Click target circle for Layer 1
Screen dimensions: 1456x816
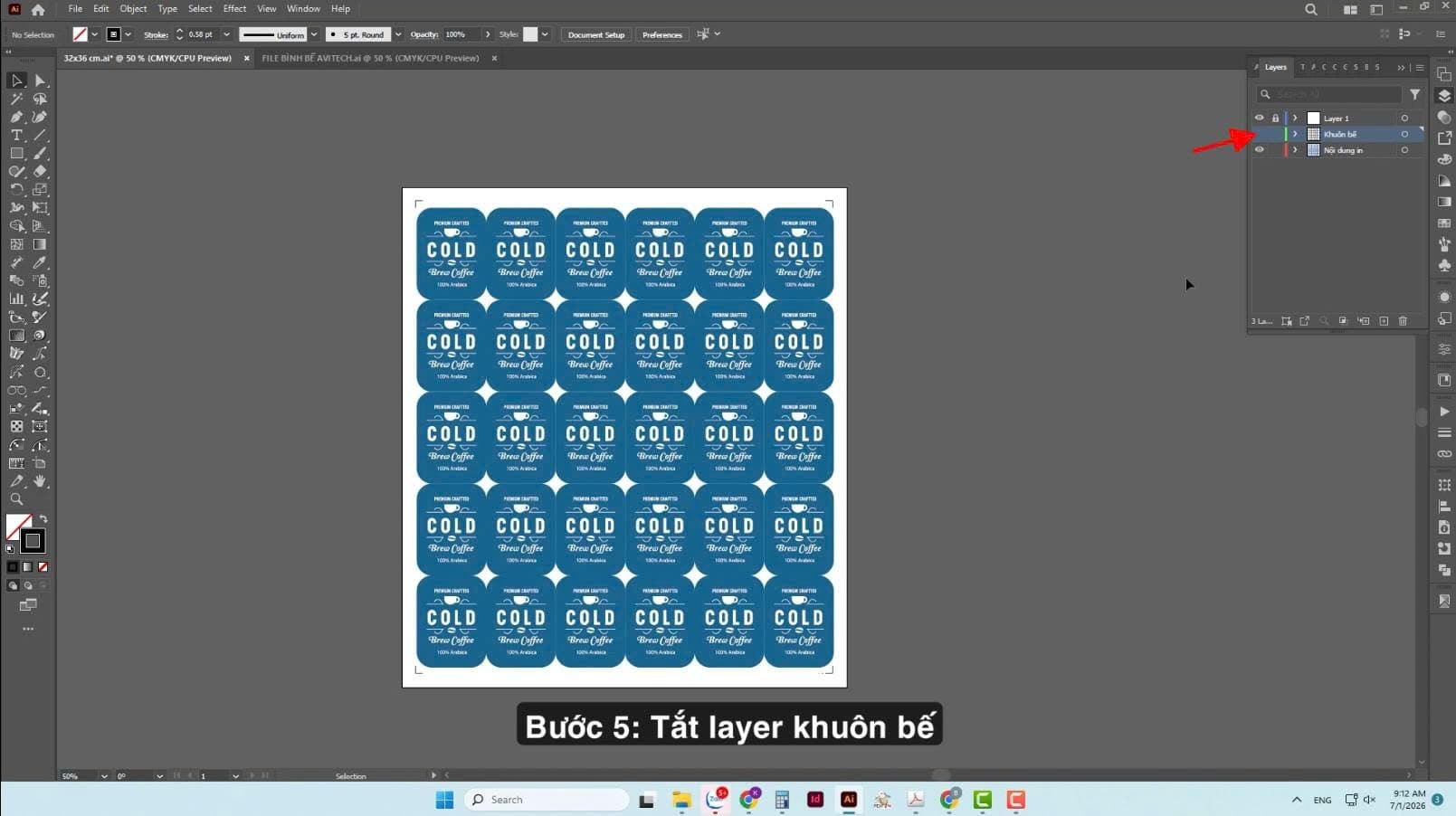(1404, 118)
